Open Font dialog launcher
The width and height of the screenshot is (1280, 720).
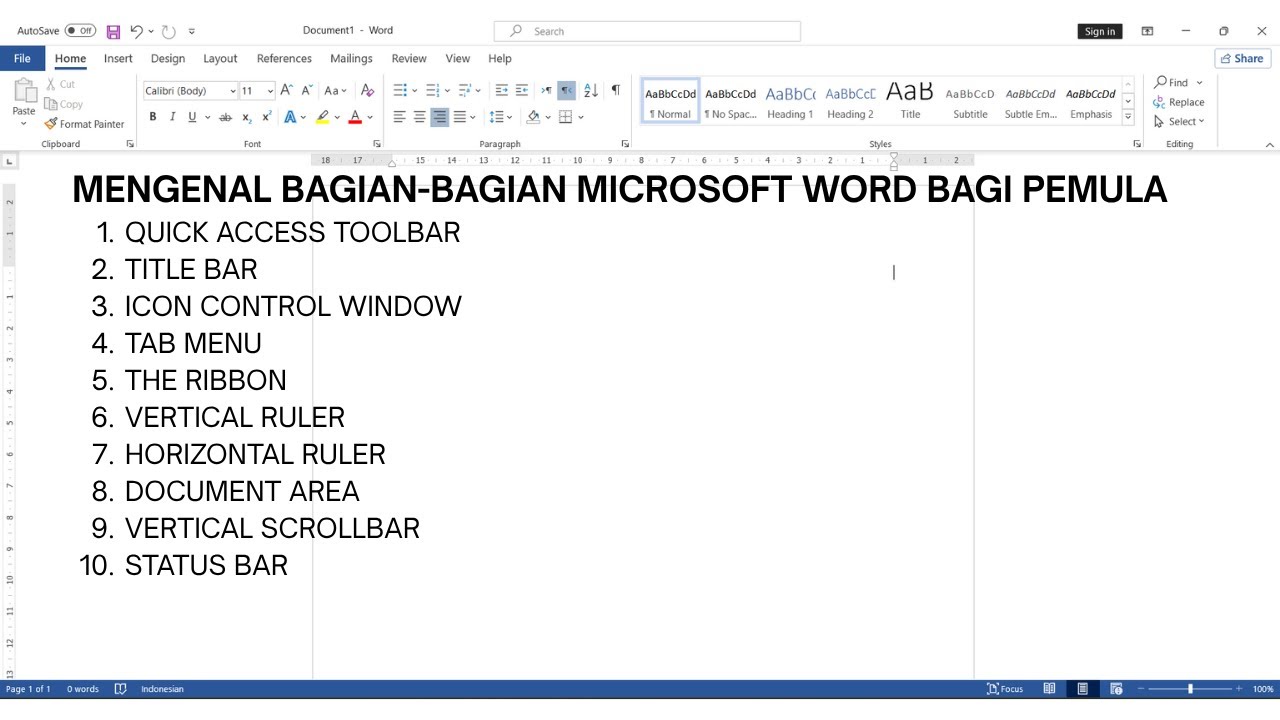(x=377, y=144)
